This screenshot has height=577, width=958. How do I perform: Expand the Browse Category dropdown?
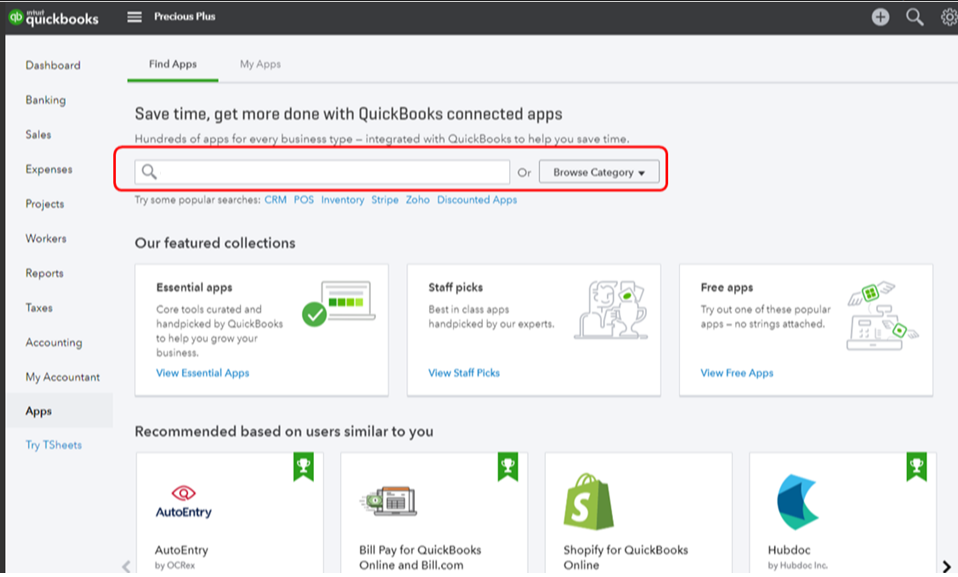pos(600,172)
